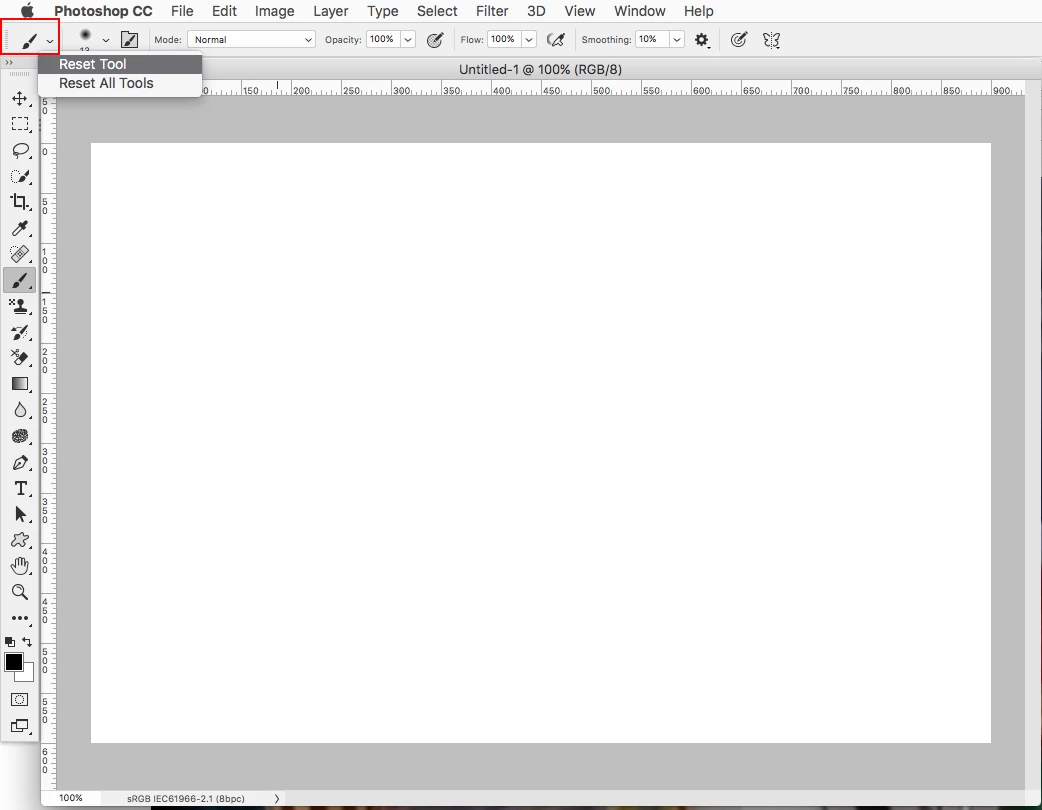Open the Flow slider dropdown

pyautogui.click(x=529, y=40)
